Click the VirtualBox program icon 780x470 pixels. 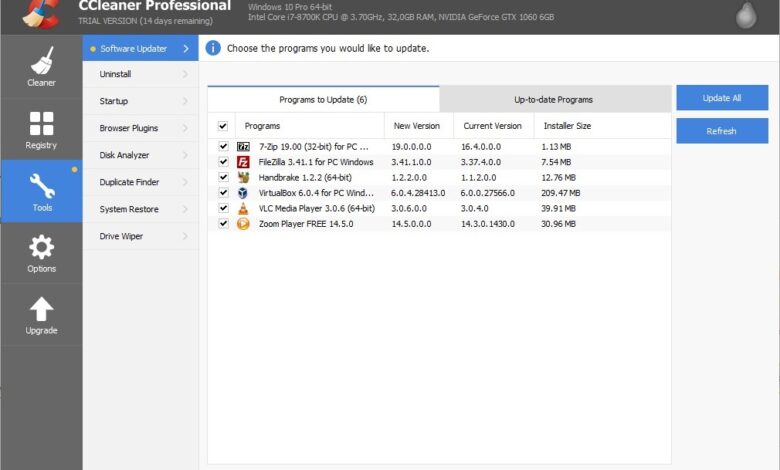(243, 193)
